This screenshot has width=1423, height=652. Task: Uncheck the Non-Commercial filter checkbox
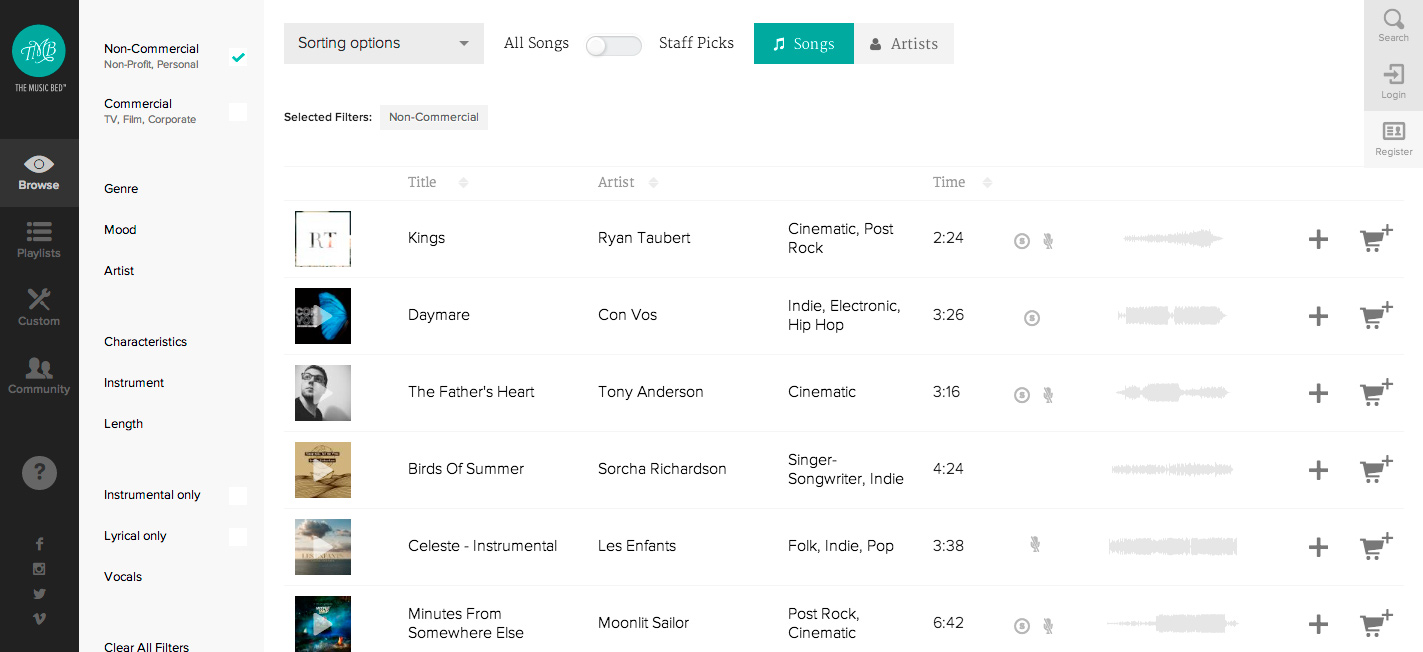click(238, 57)
